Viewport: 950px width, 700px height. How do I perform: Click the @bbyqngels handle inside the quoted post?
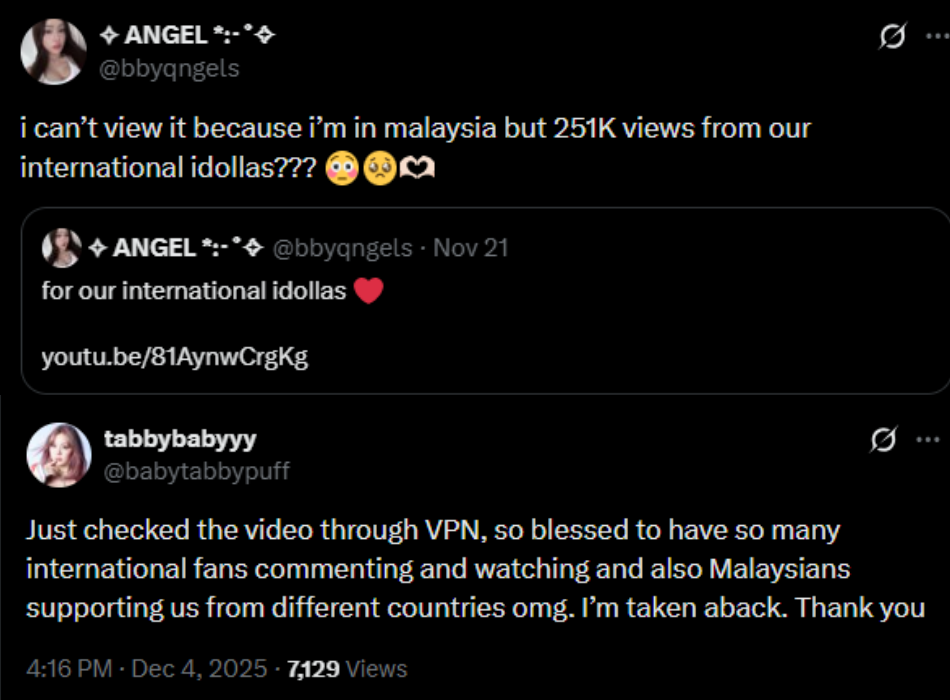pos(342,248)
